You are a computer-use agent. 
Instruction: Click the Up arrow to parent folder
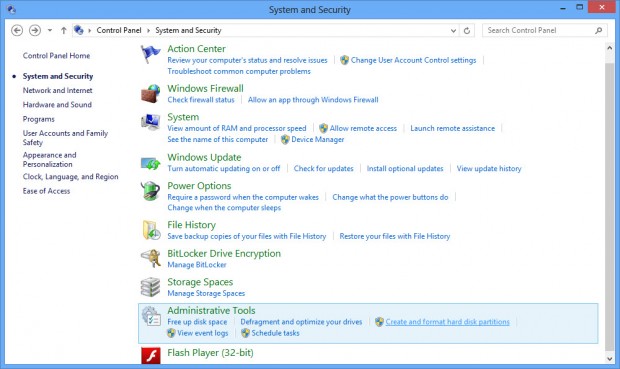[63, 30]
